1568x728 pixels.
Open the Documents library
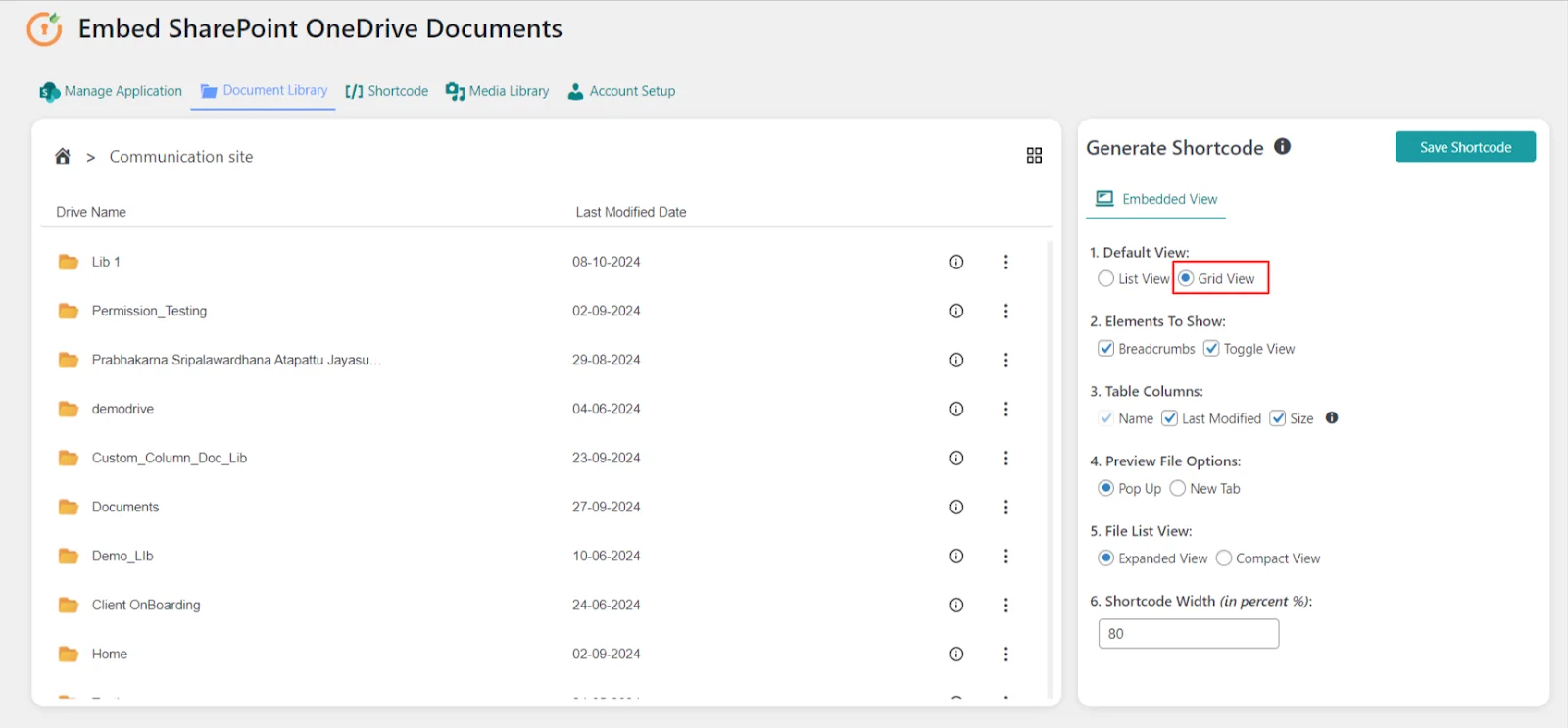click(x=125, y=507)
